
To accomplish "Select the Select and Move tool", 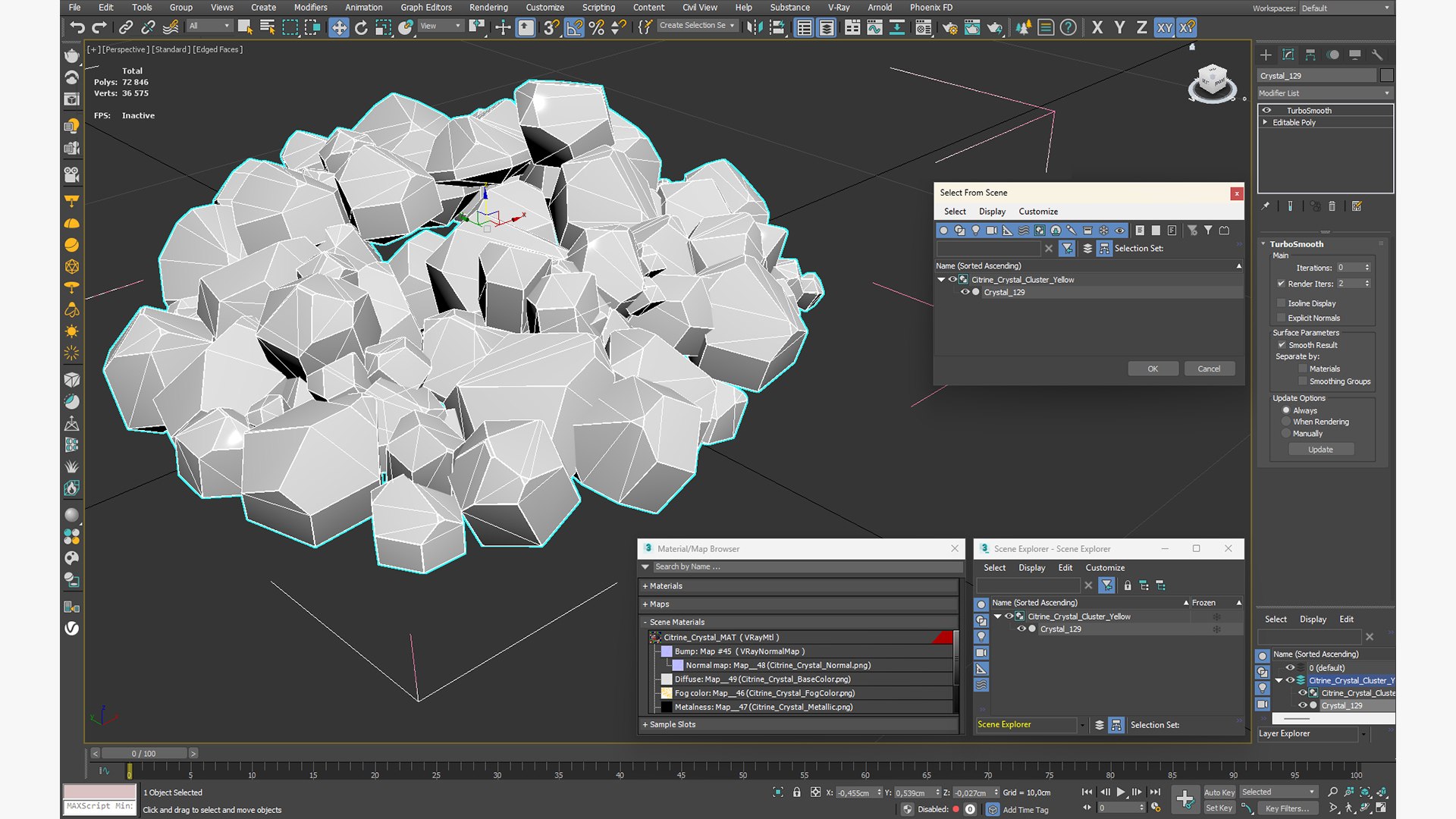I will pyautogui.click(x=339, y=28).
